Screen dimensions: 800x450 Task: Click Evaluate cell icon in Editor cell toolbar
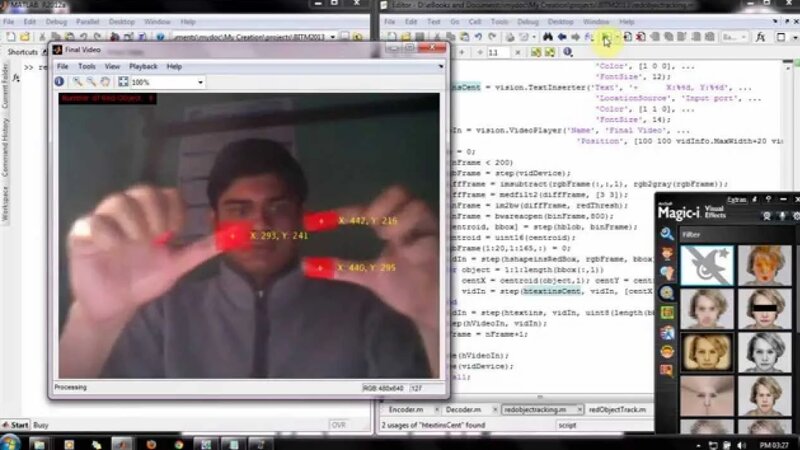[536, 52]
